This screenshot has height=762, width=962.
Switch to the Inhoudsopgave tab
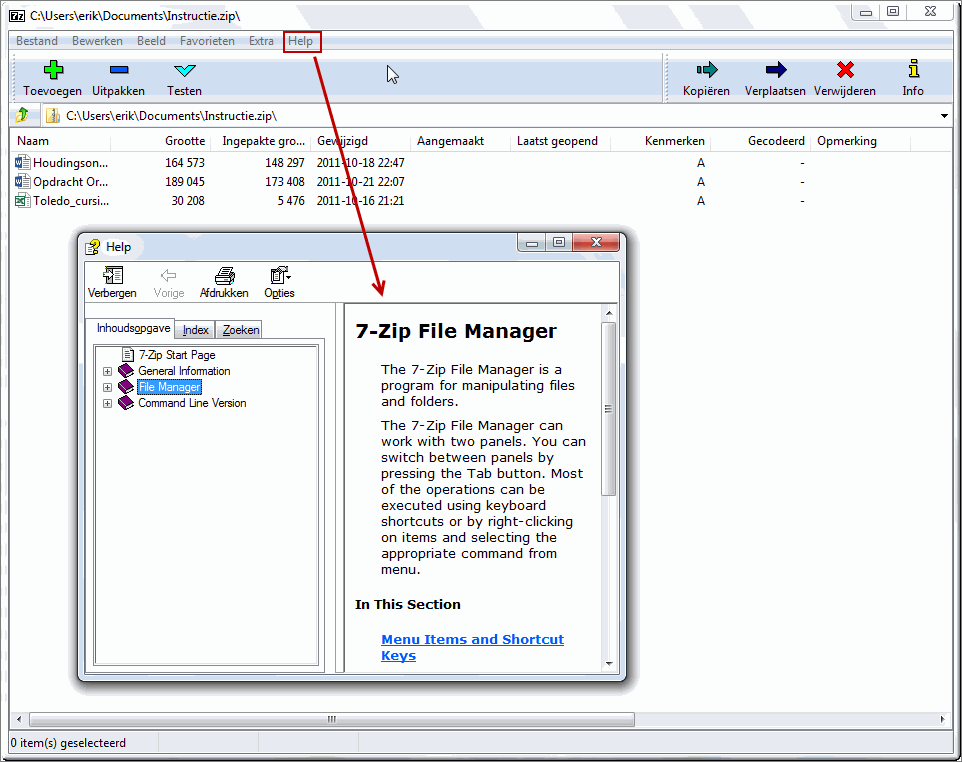point(133,328)
